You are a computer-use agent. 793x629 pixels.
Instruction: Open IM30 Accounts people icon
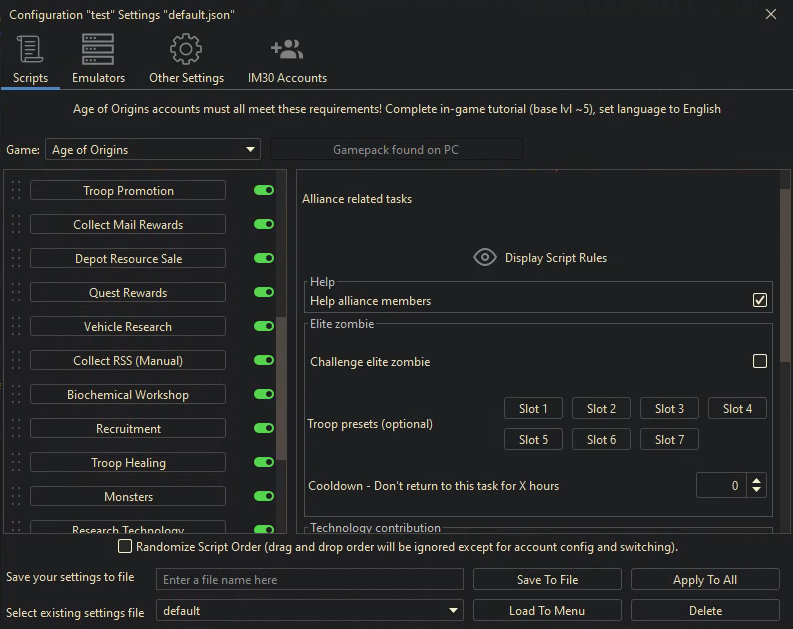tap(287, 49)
